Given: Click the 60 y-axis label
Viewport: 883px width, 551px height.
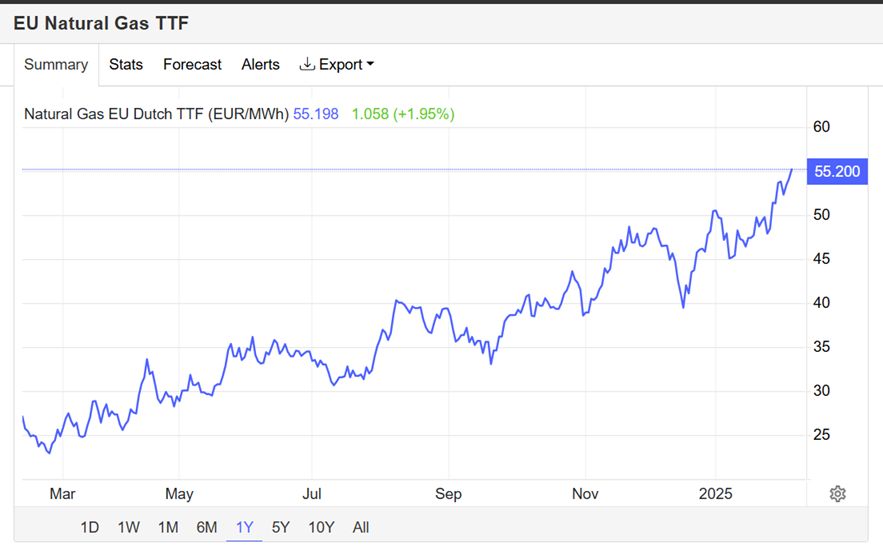Looking at the screenshot, I should tap(821, 127).
